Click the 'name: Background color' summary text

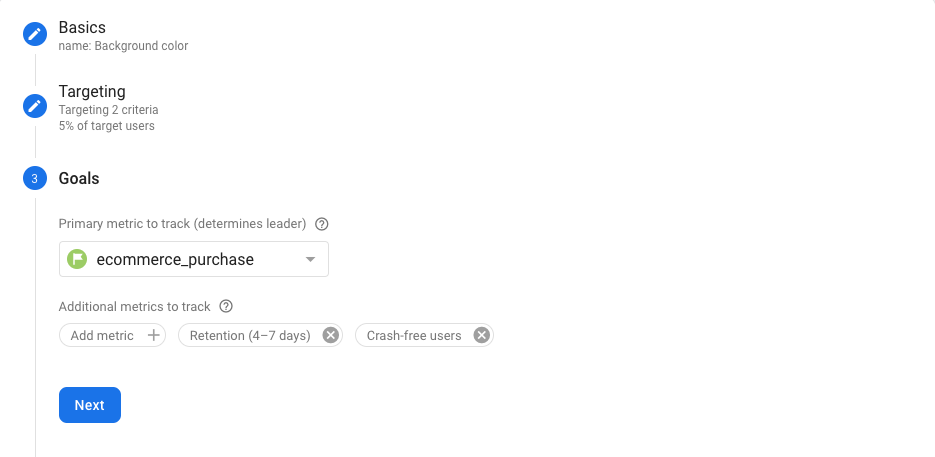tap(123, 46)
